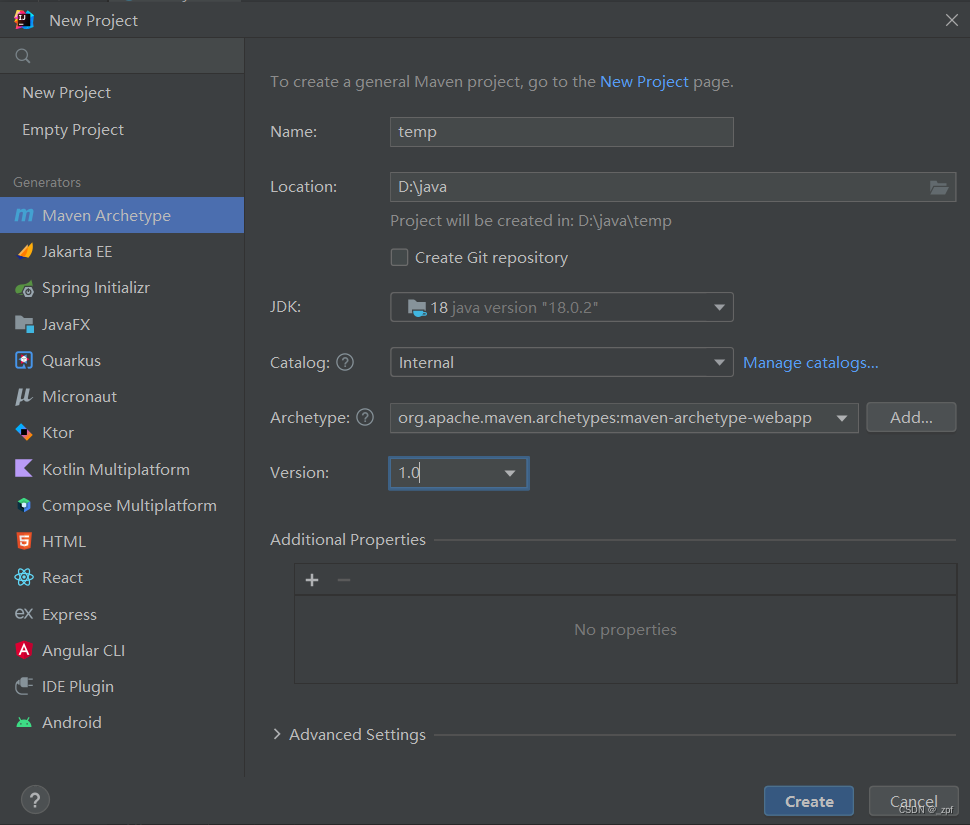This screenshot has width=970, height=825.
Task: Choose the Angular CLI generator
Action: click(x=122, y=650)
